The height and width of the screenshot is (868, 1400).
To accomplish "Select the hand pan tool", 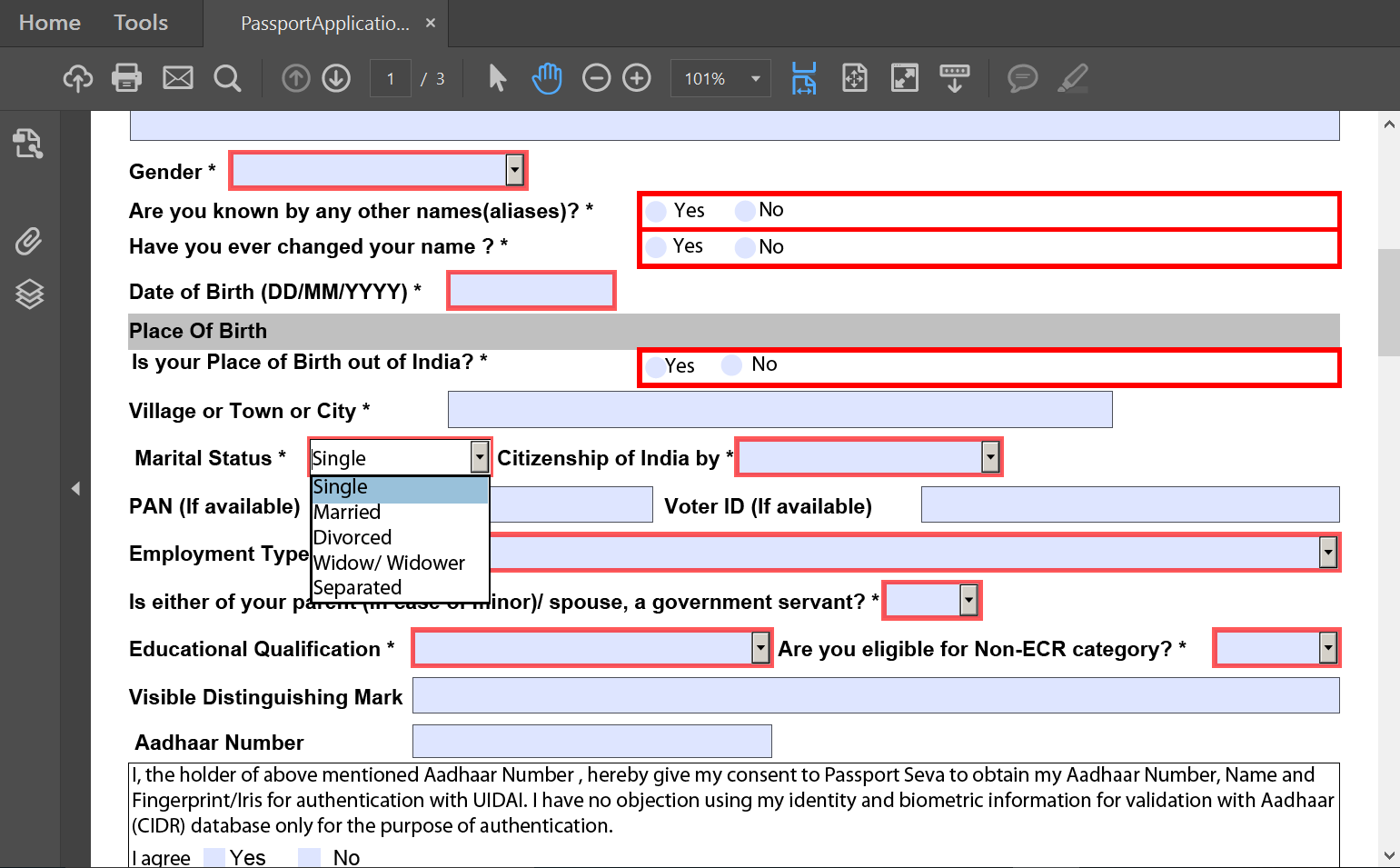I will tap(547, 78).
